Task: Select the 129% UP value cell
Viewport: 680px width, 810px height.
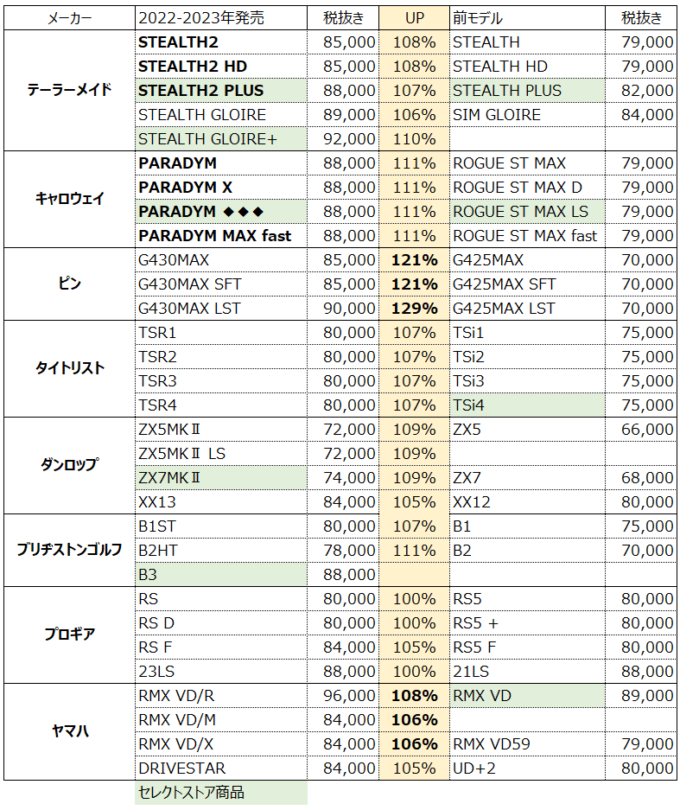Action: coord(414,308)
